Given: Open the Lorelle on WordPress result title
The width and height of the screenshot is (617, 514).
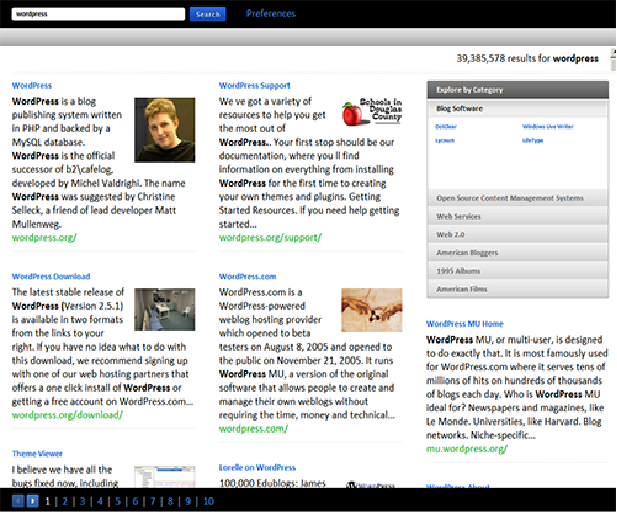Looking at the screenshot, I should coord(257,468).
